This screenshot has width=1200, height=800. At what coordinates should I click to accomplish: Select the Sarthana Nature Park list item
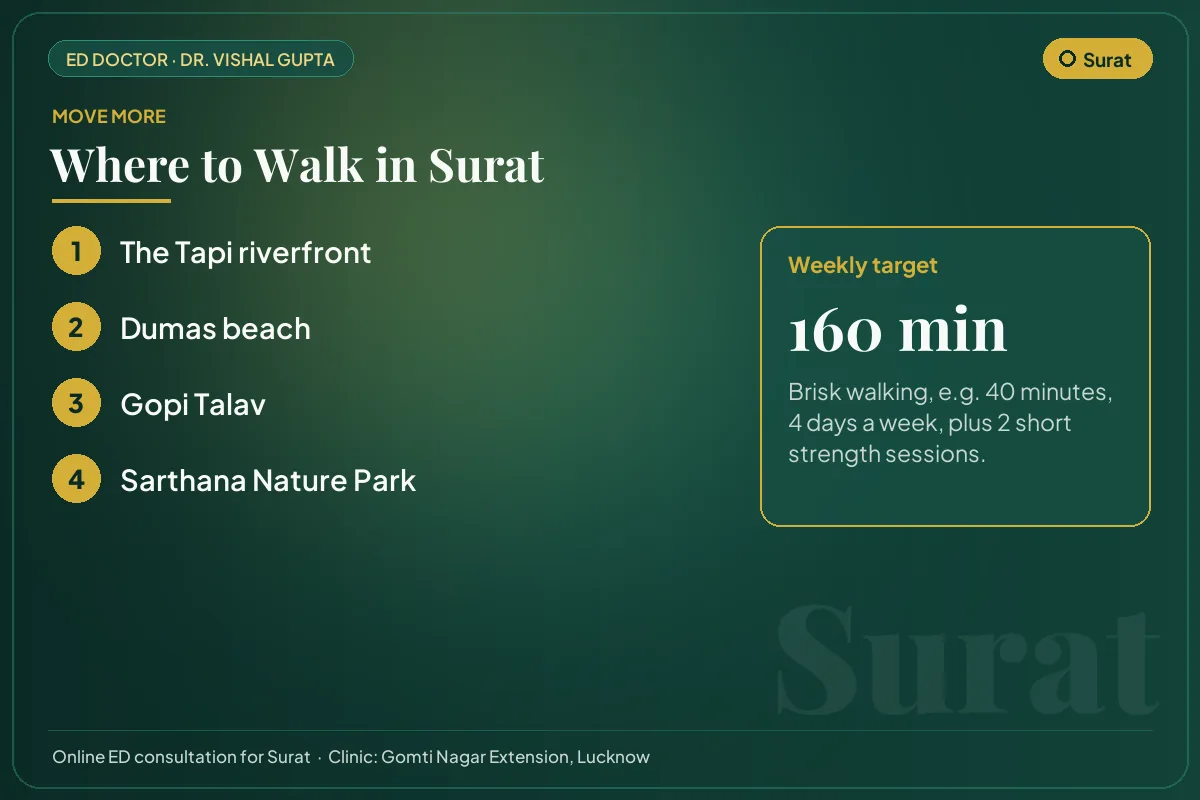pos(268,480)
